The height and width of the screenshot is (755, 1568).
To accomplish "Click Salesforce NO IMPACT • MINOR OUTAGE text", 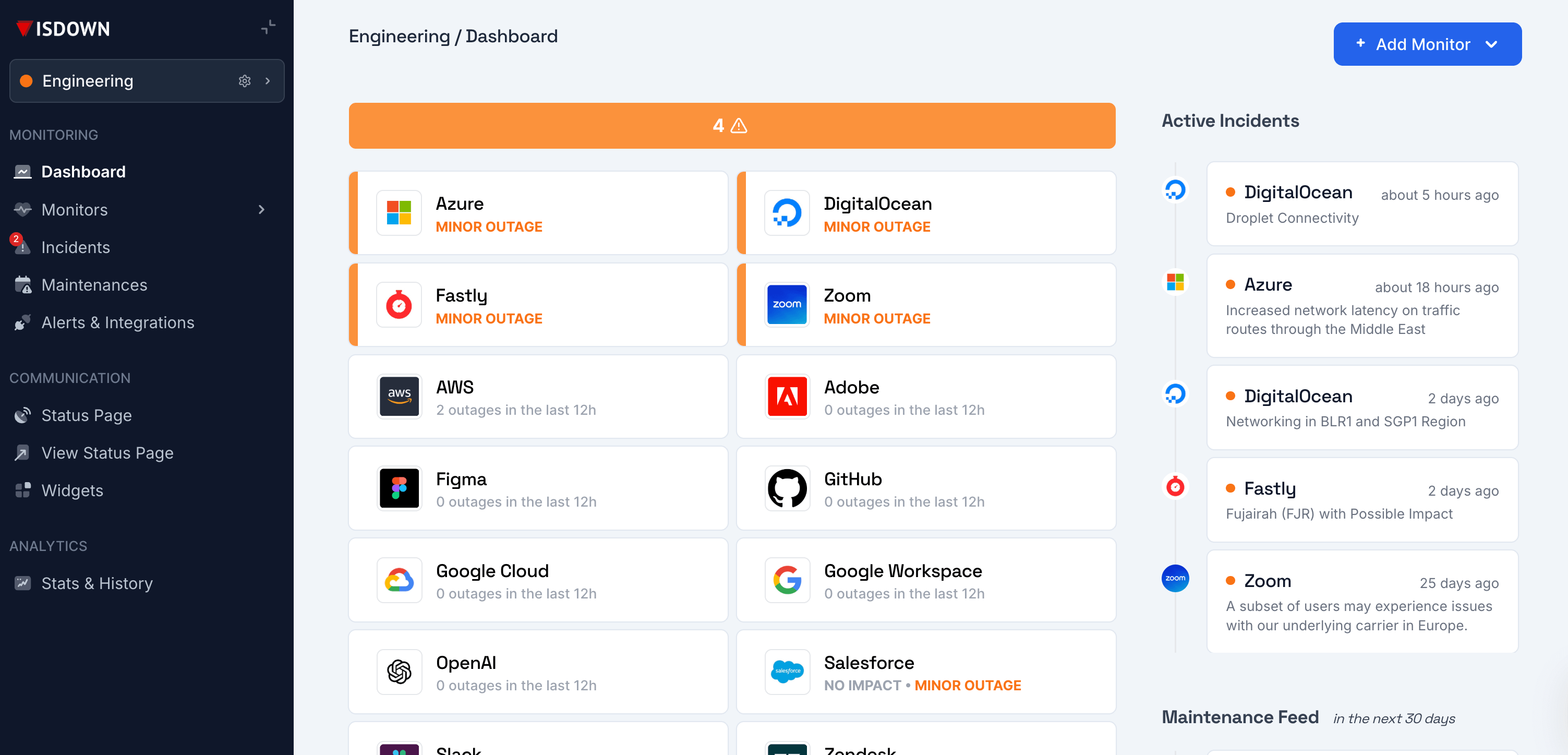I will tap(922, 686).
